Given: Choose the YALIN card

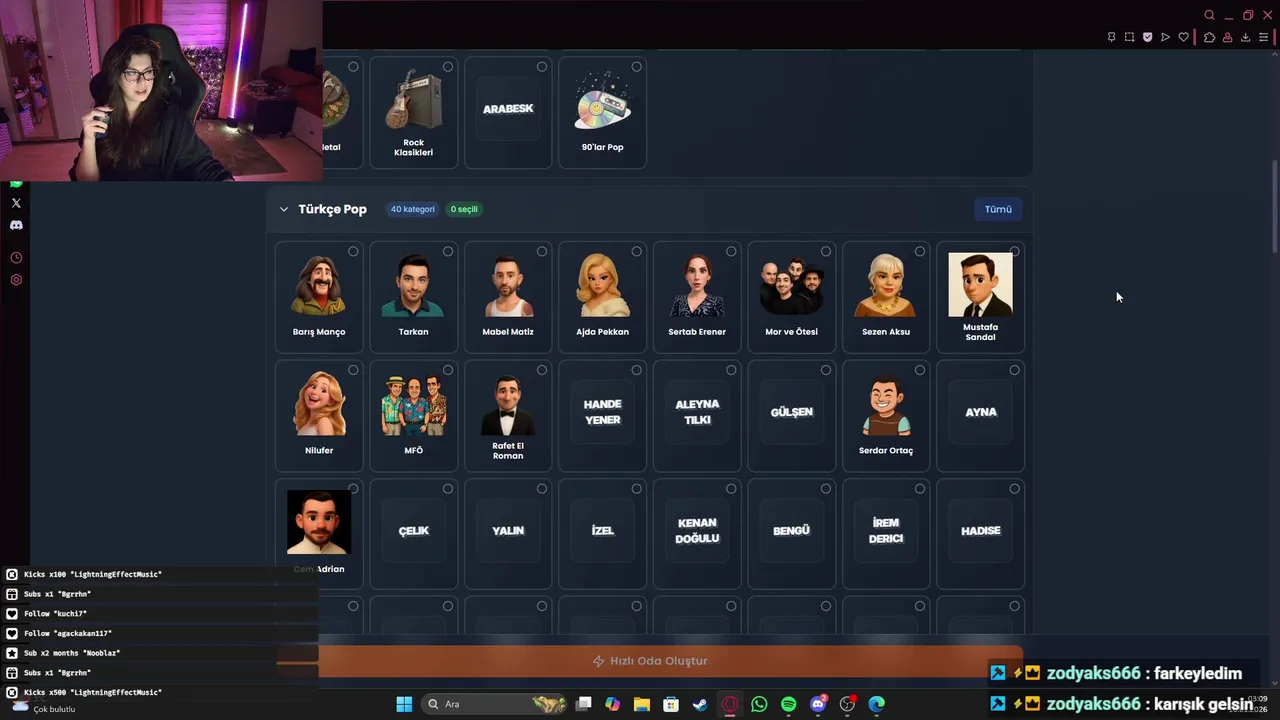Looking at the screenshot, I should [508, 534].
